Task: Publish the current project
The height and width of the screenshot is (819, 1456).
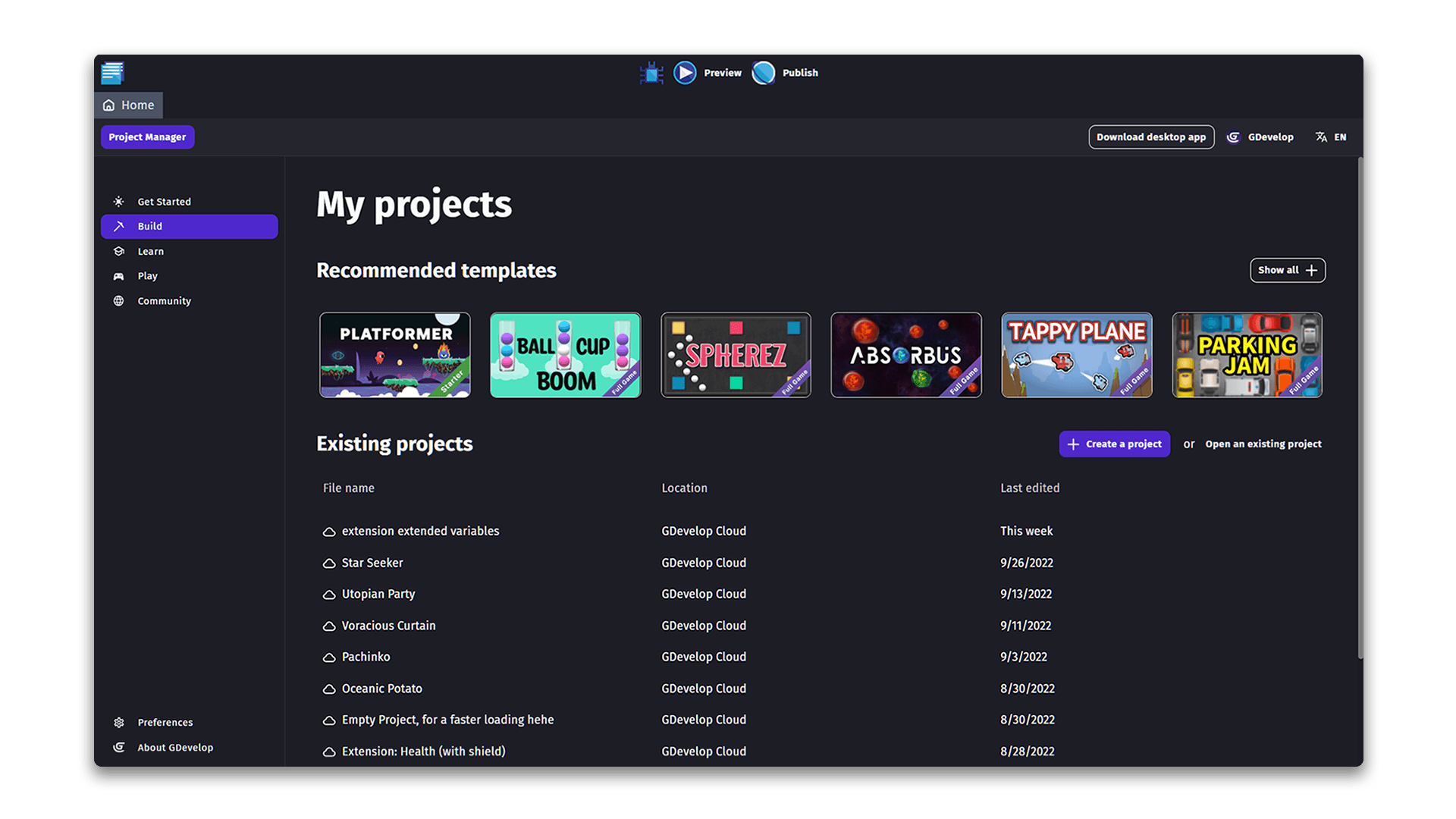Action: coord(786,73)
